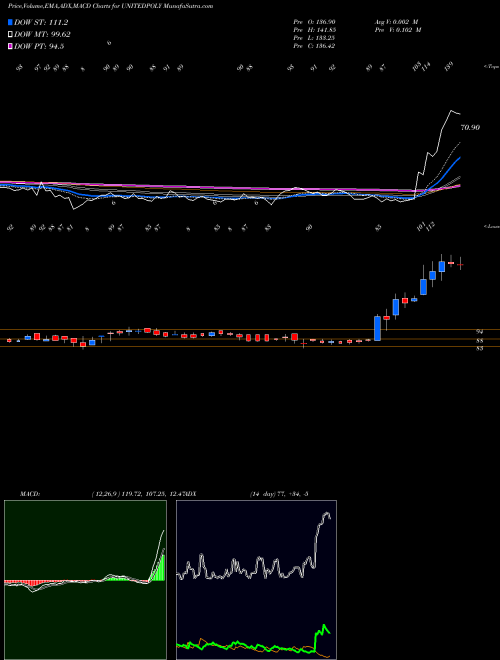This screenshot has height=660, width=500.
Task: Click the 83 support level label
Action: [479, 349]
